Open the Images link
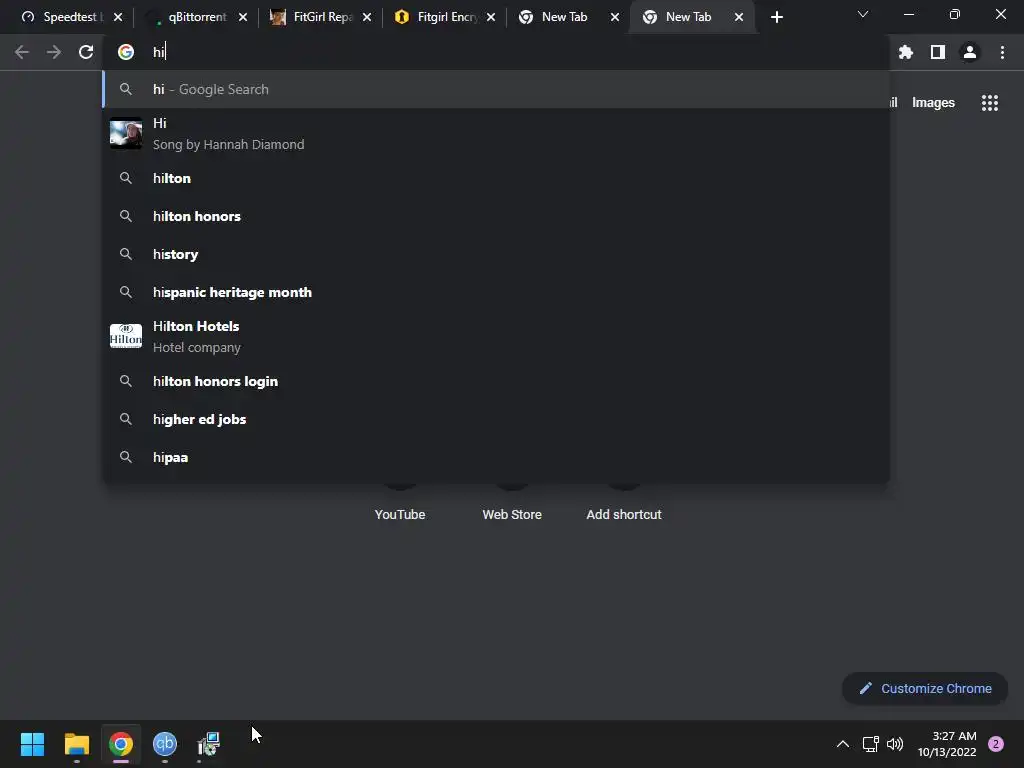This screenshot has width=1024, height=768. (x=933, y=103)
